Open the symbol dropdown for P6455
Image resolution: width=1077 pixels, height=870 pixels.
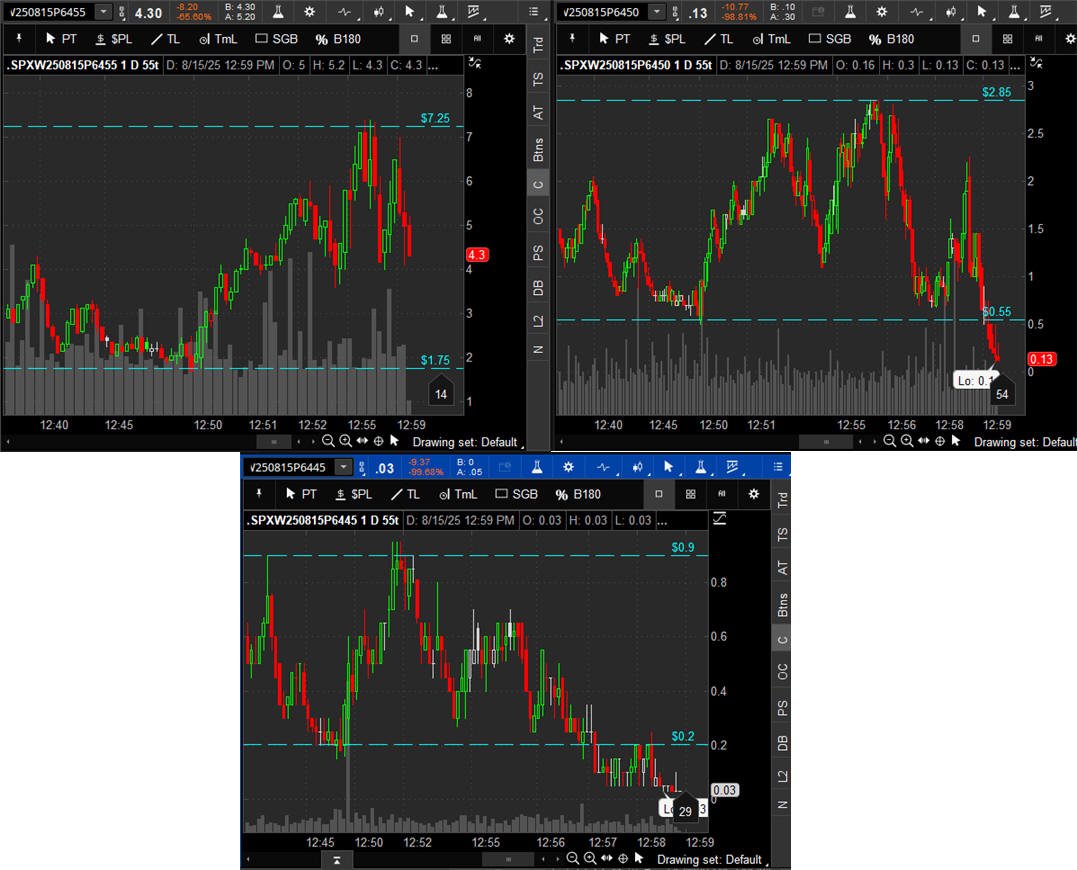[103, 12]
